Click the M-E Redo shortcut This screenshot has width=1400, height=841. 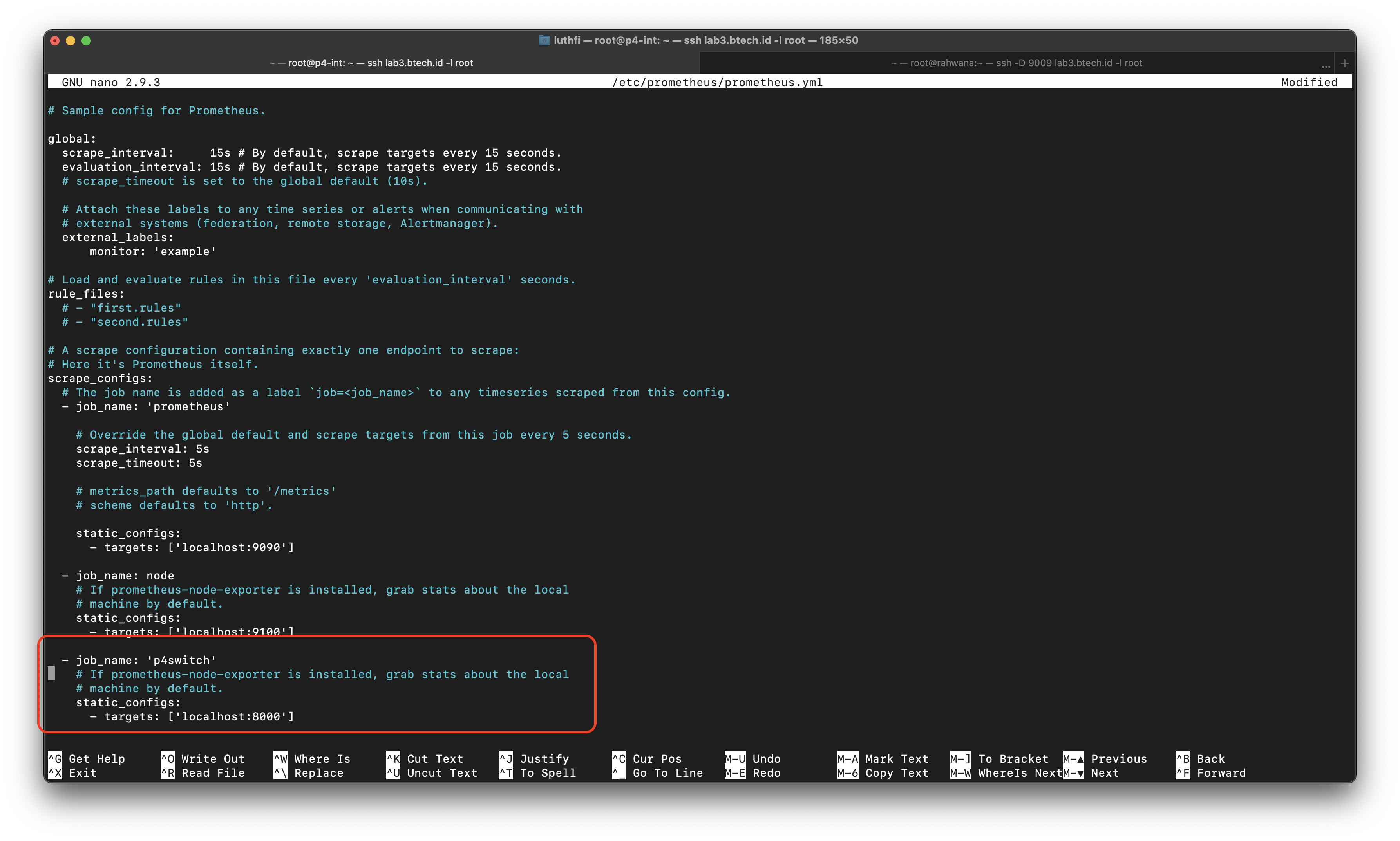pos(753,773)
